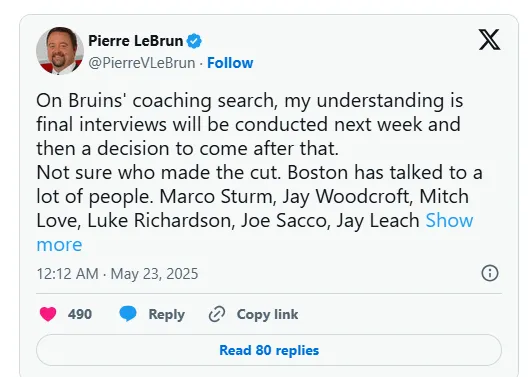Open the tweet info circle icon
This screenshot has width=532, height=377.
pyautogui.click(x=490, y=273)
